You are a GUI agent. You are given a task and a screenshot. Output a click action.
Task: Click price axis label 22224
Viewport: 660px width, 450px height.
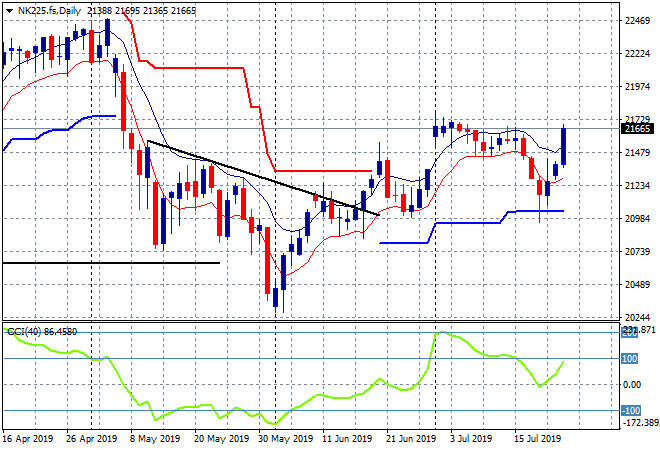(637, 54)
